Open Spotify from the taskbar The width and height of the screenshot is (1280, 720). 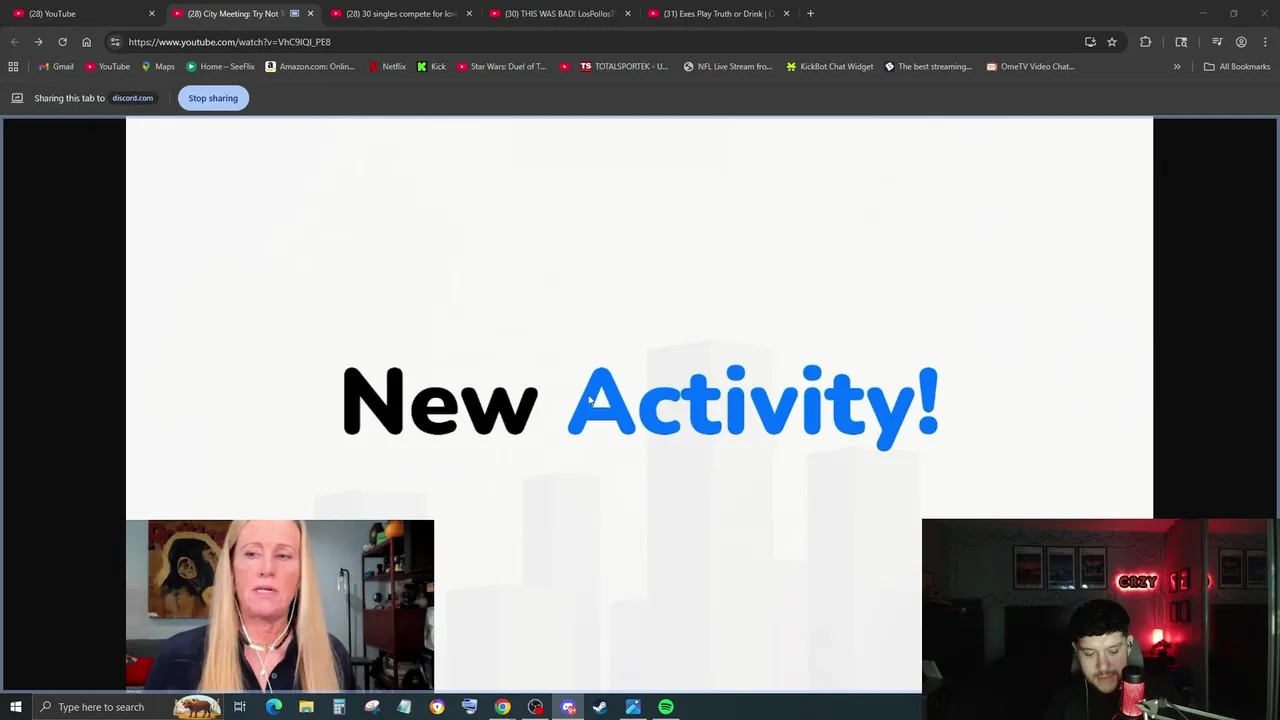point(666,707)
